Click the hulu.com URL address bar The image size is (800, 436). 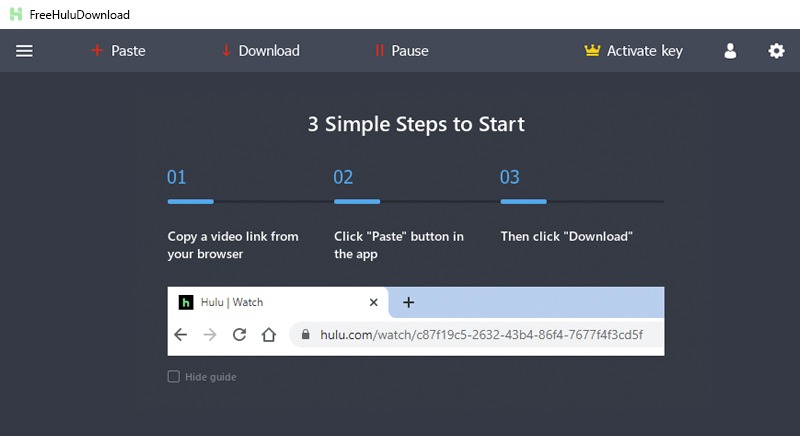(x=480, y=335)
